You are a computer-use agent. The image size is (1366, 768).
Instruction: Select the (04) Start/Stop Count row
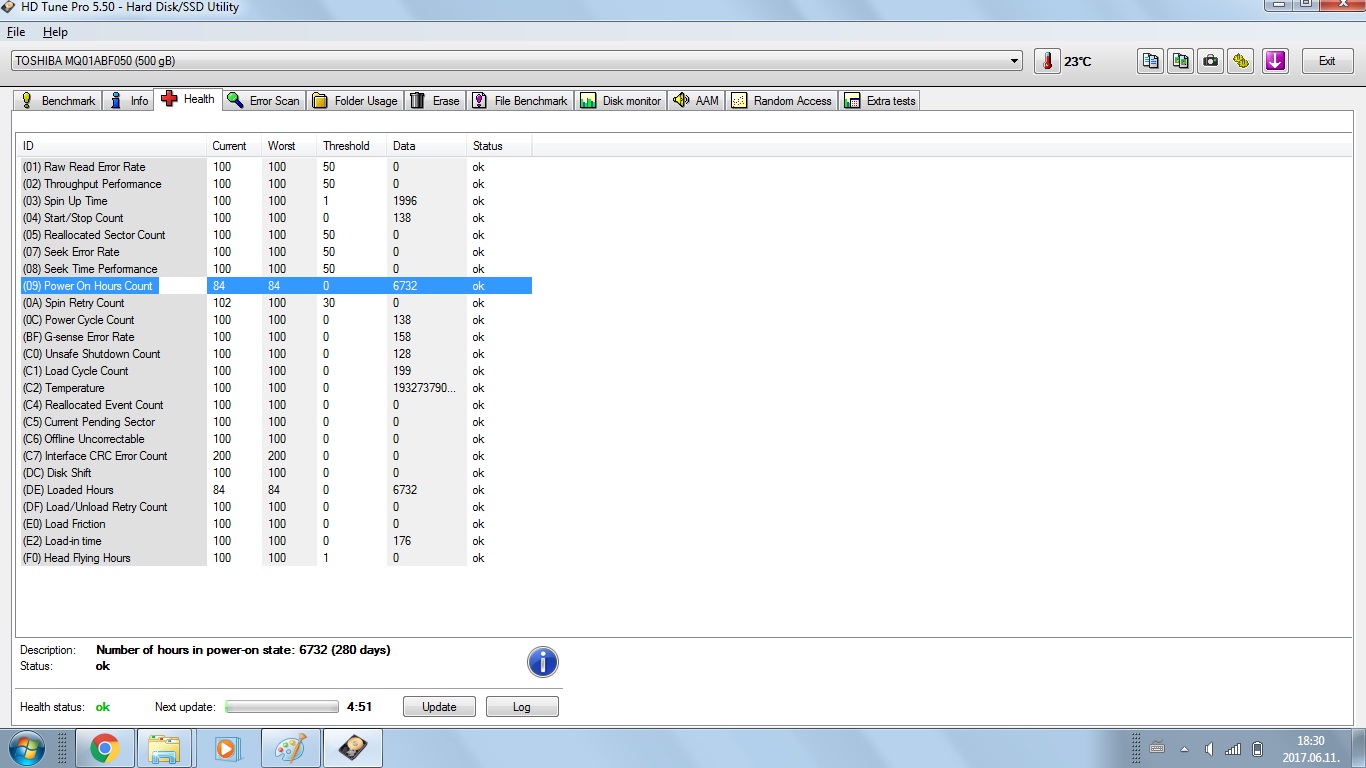(276, 218)
